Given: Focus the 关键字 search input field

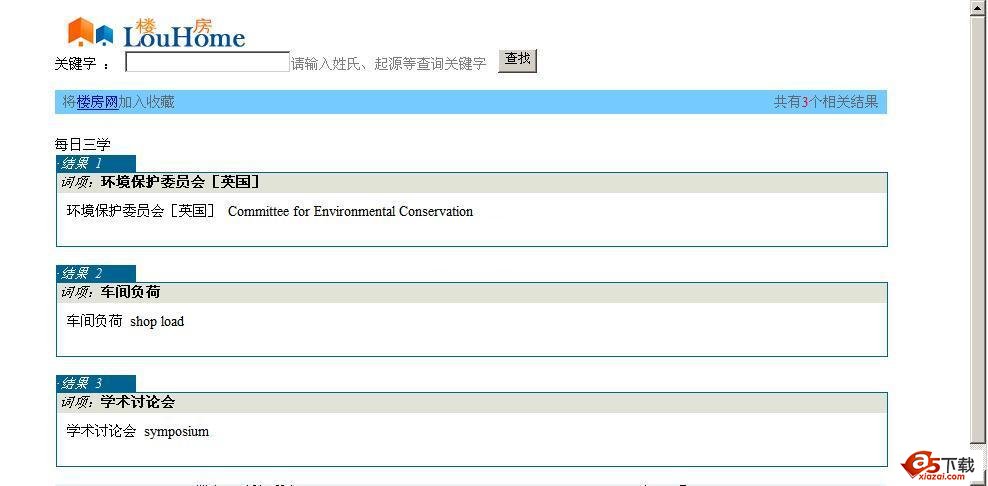Looking at the screenshot, I should tap(207, 62).
